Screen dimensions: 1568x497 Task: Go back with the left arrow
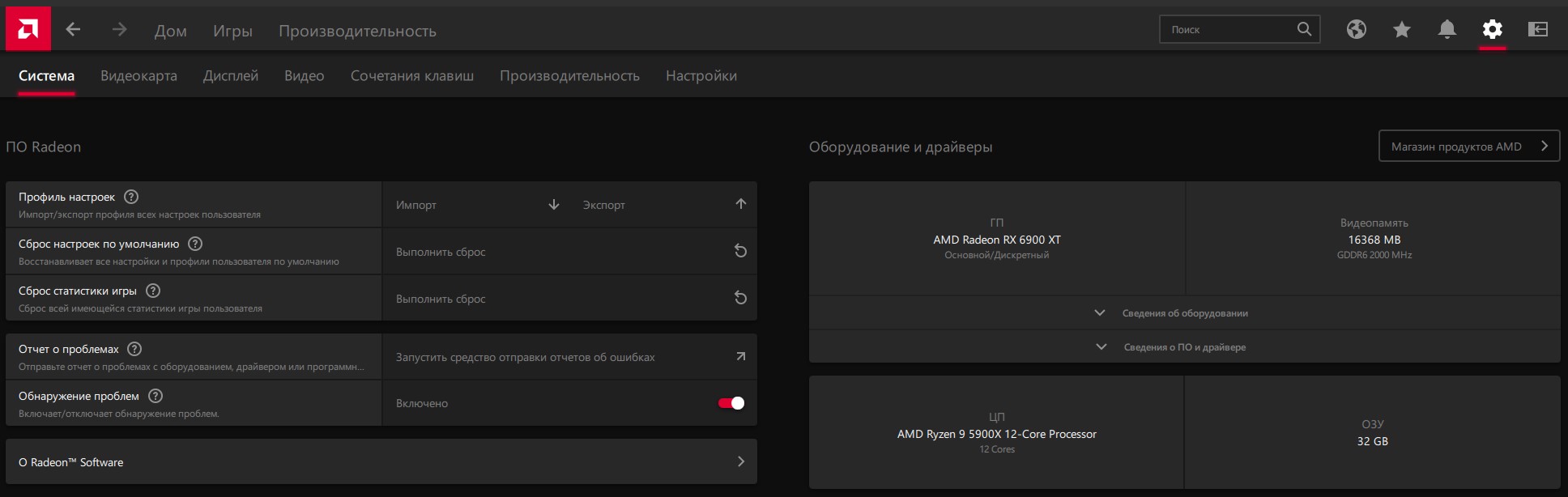tap(73, 30)
